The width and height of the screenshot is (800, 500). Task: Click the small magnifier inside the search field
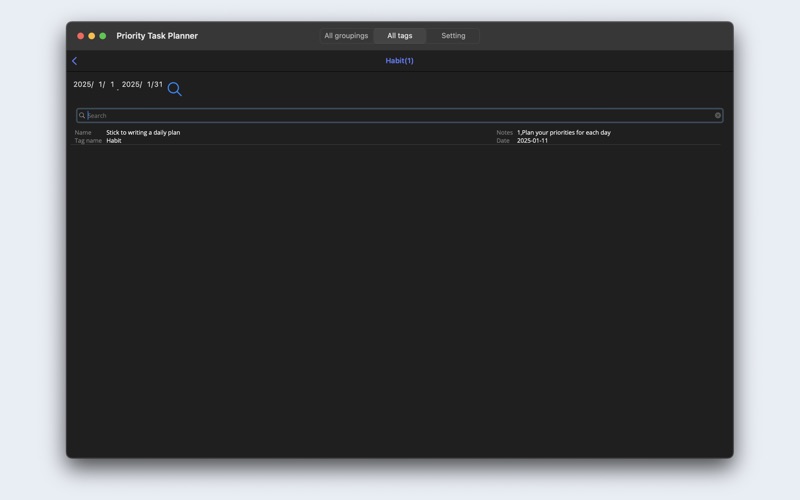click(x=82, y=115)
